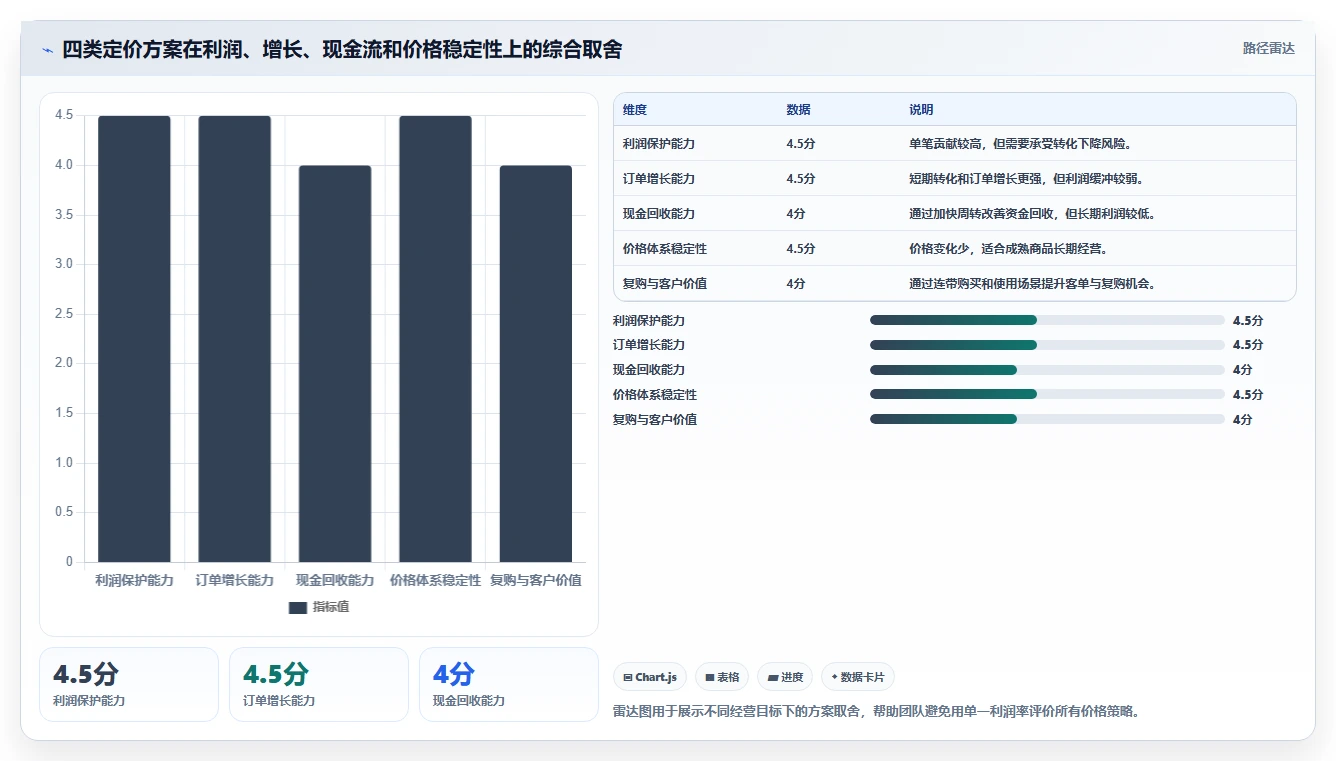This screenshot has height=761, width=1336.
Task: Click the 现金回收能力 x-axis label
Action: pos(335,580)
